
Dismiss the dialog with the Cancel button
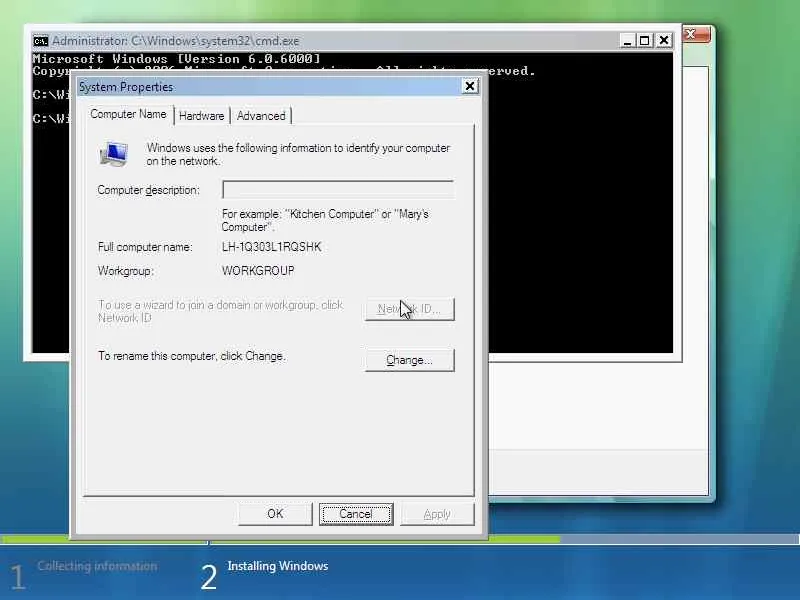[x=356, y=514]
